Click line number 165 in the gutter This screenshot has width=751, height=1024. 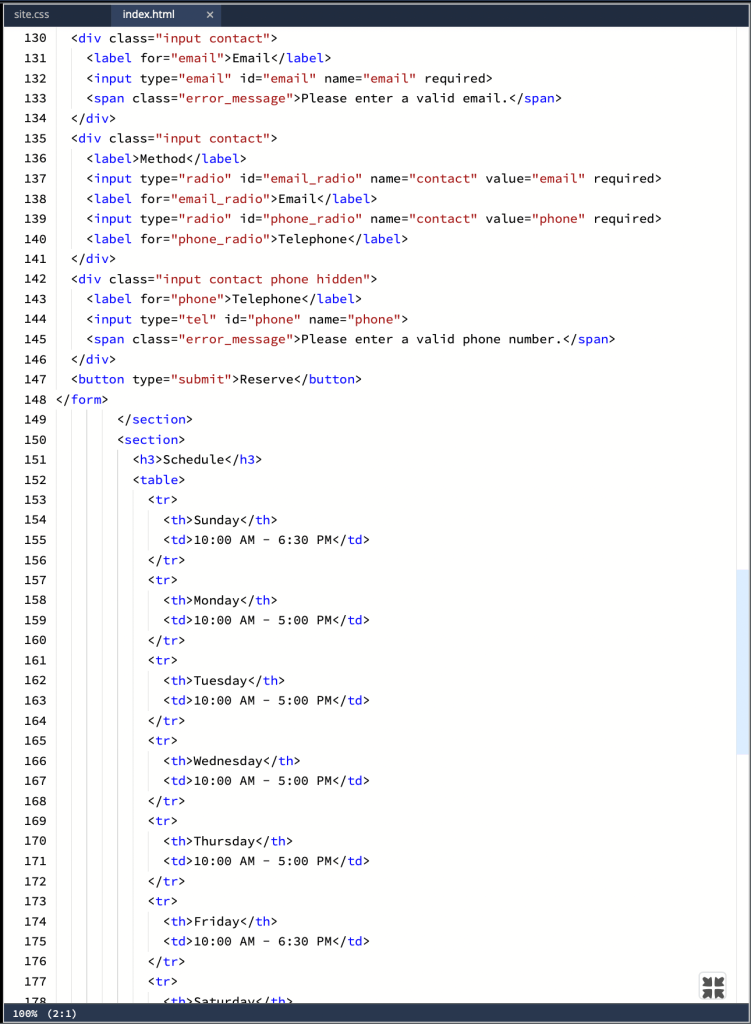coord(34,740)
